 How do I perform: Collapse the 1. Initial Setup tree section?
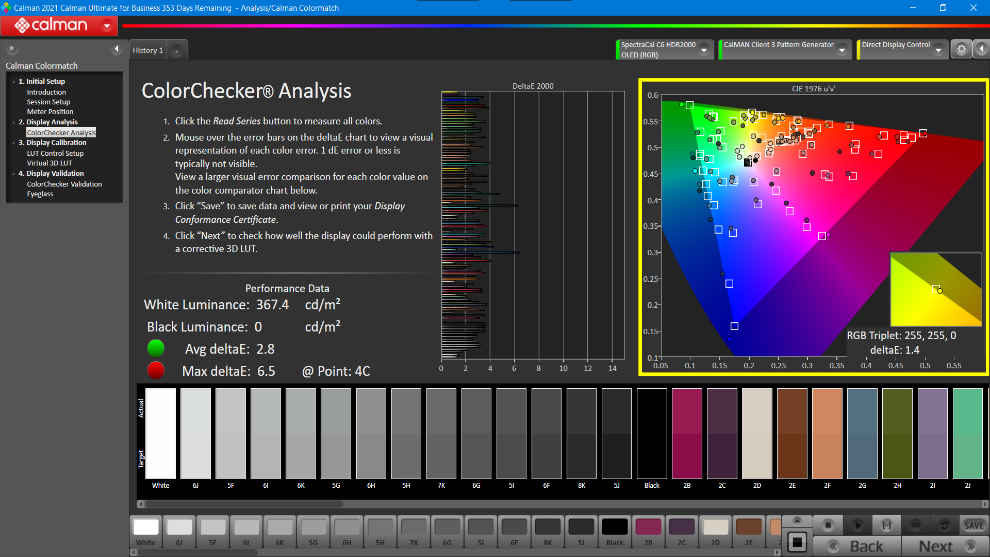click(x=13, y=81)
